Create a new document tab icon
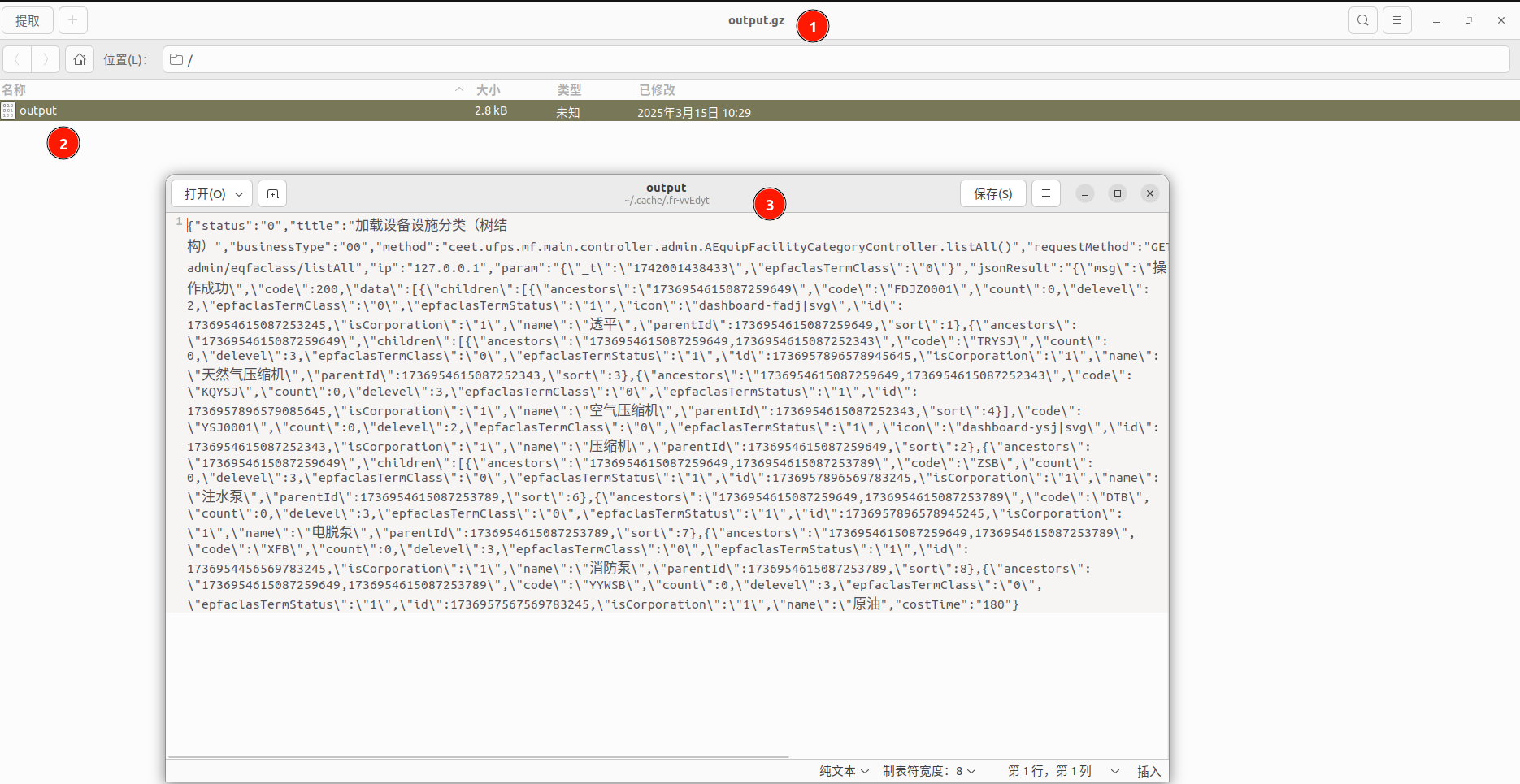 pos(272,193)
